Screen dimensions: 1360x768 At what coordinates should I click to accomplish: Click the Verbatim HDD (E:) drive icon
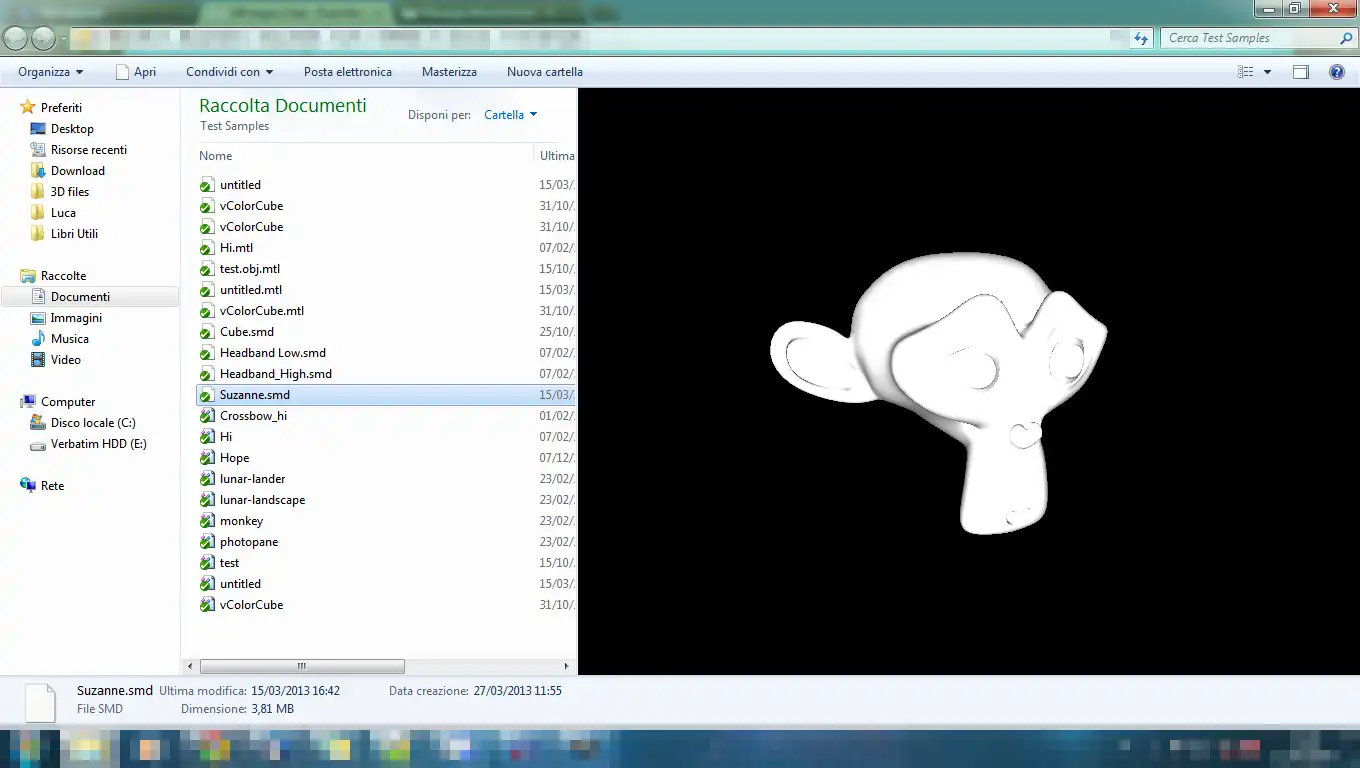38,443
